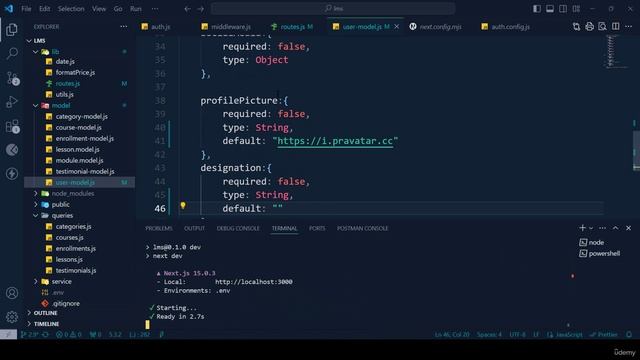This screenshot has height=360, width=640.
Task: Click the Prettier status bar button
Action: 604,334
